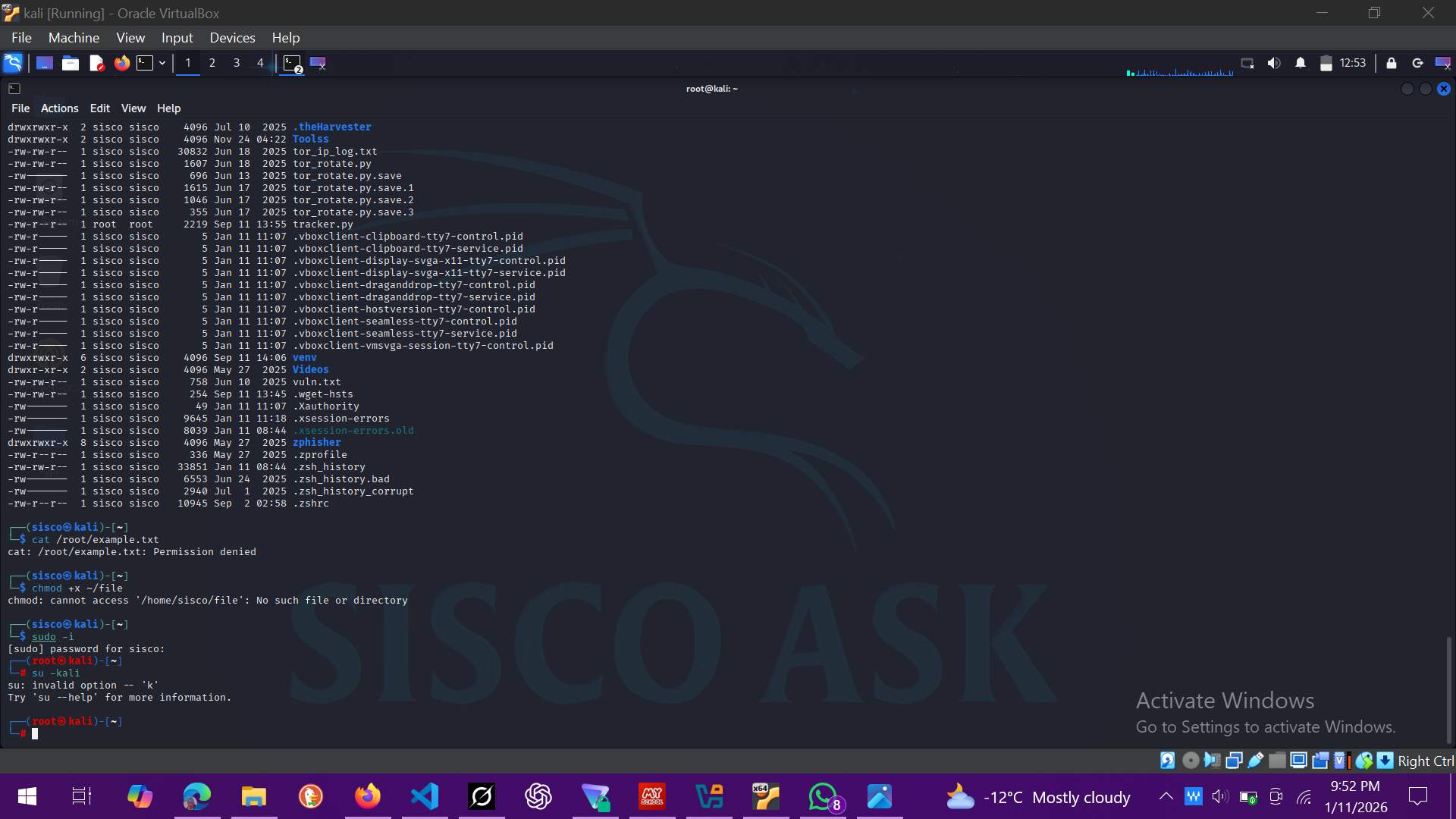Show hidden icons in Windows system tray
This screenshot has width=1456, height=819.
coord(1166,796)
